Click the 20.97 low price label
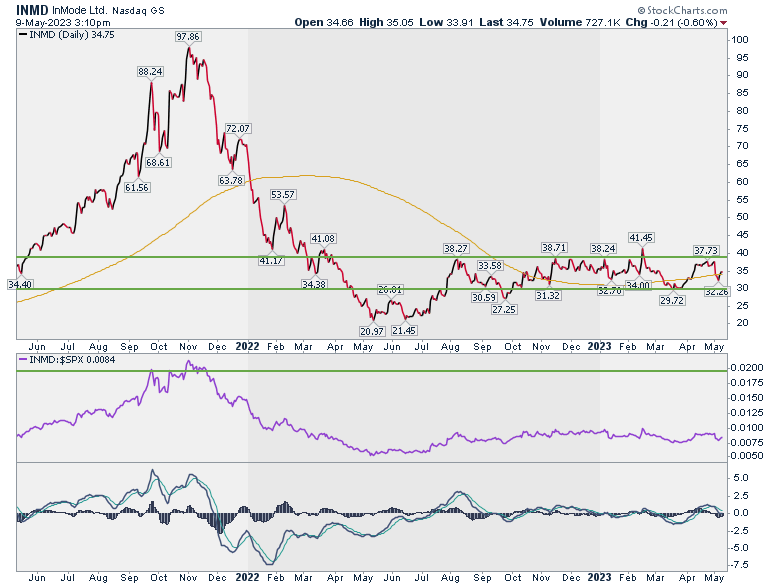Screen dimensions: 780x586 coord(372,331)
